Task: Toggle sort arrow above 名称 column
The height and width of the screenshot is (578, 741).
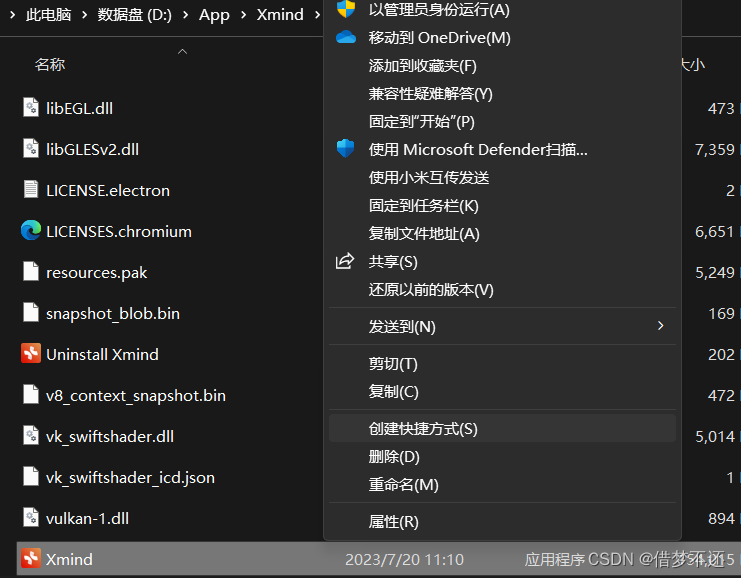Action: point(182,51)
